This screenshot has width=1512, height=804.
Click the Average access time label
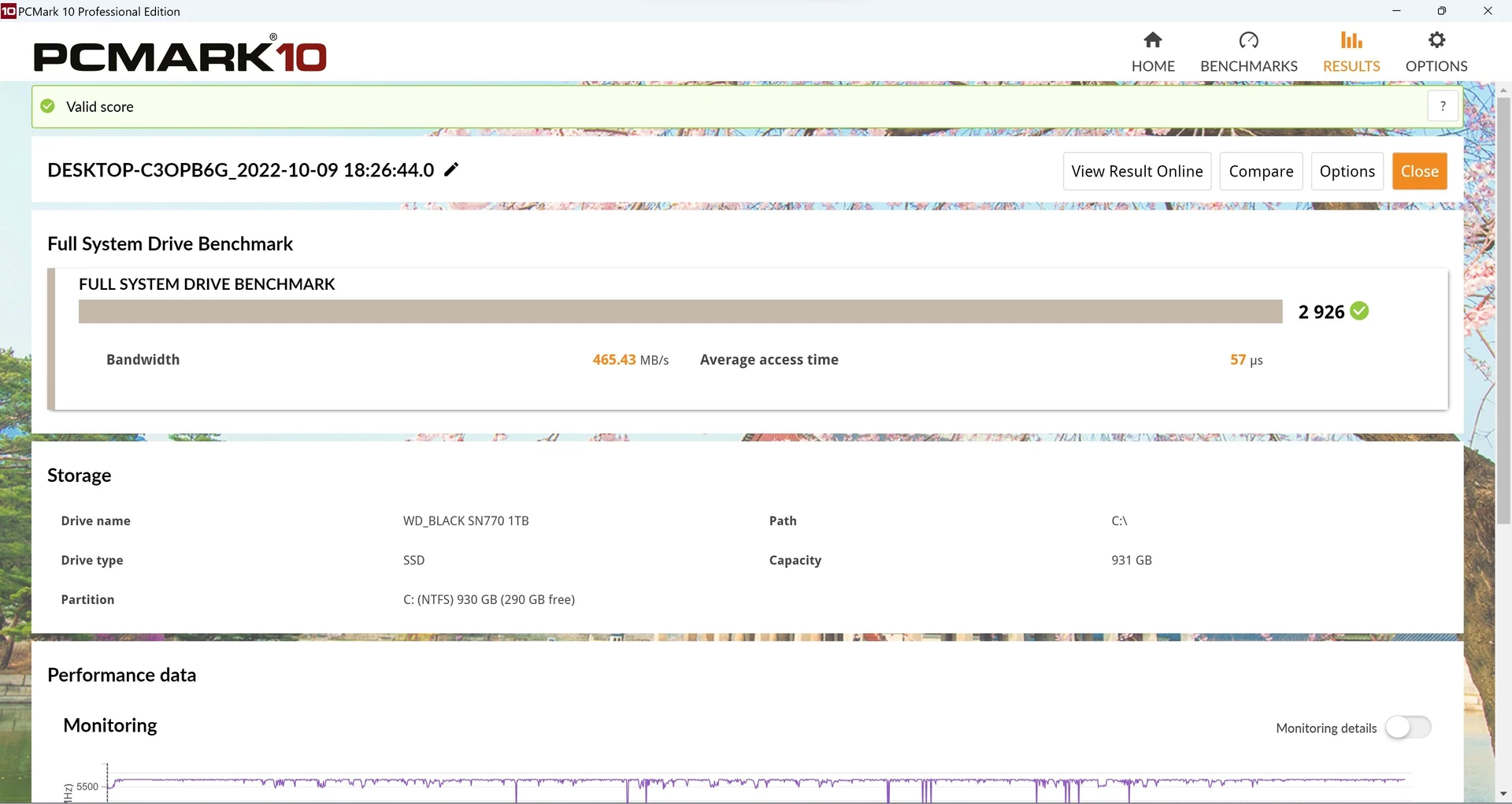click(x=769, y=360)
